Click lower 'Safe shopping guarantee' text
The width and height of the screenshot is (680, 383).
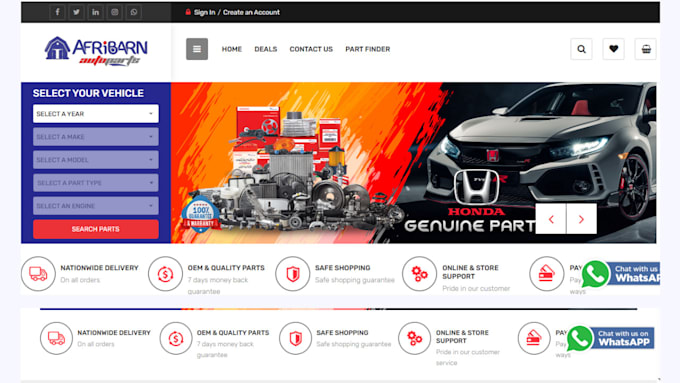353,344
